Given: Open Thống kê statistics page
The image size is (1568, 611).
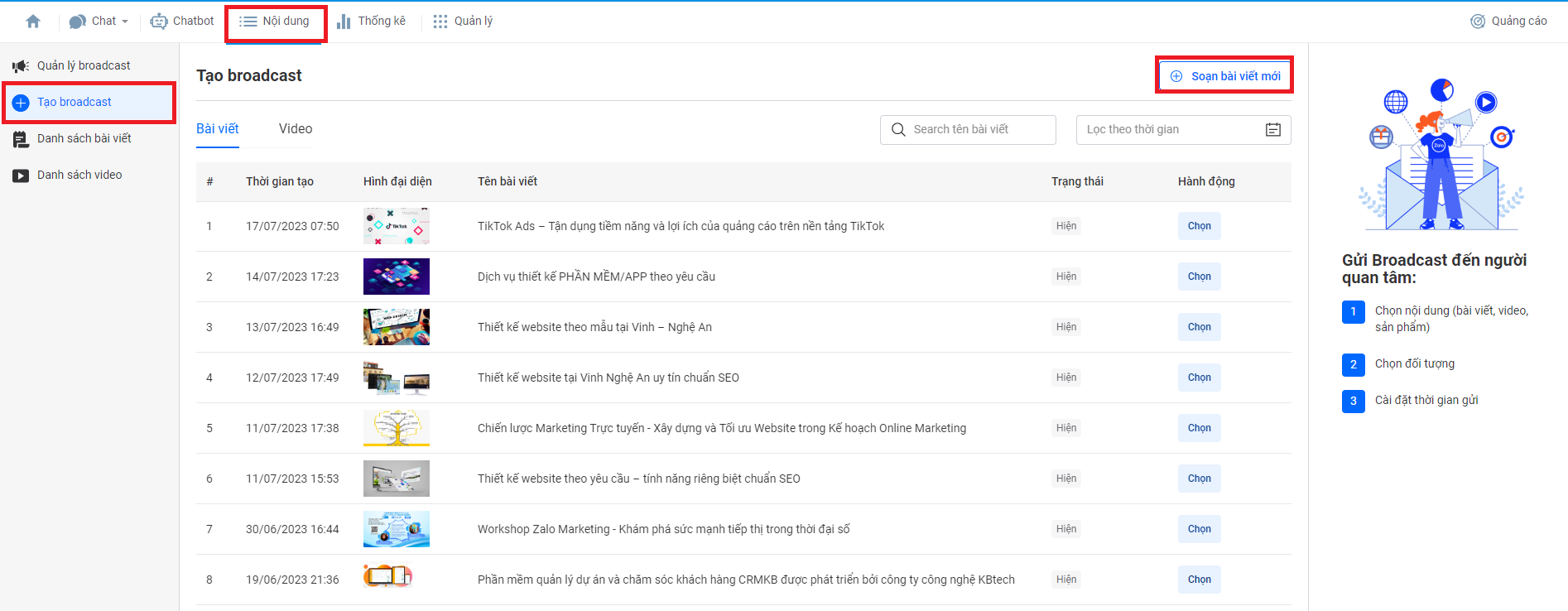Looking at the screenshot, I should pos(371,22).
